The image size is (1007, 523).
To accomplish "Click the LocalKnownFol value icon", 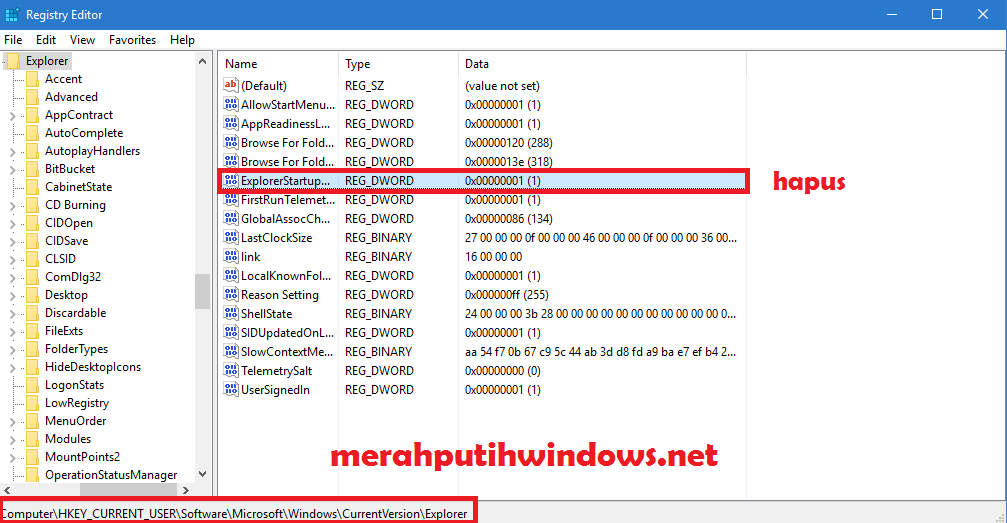I will pos(231,276).
